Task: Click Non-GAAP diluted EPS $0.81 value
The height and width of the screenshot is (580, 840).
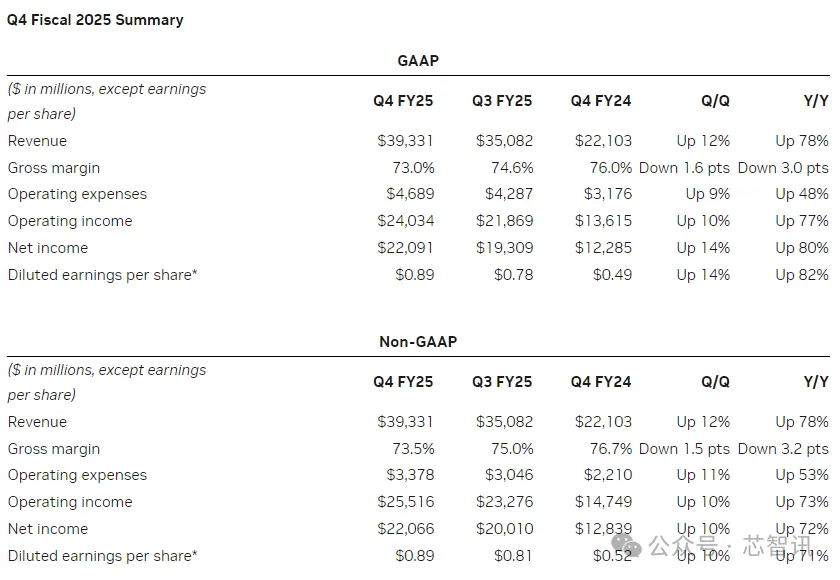Action: (513, 555)
